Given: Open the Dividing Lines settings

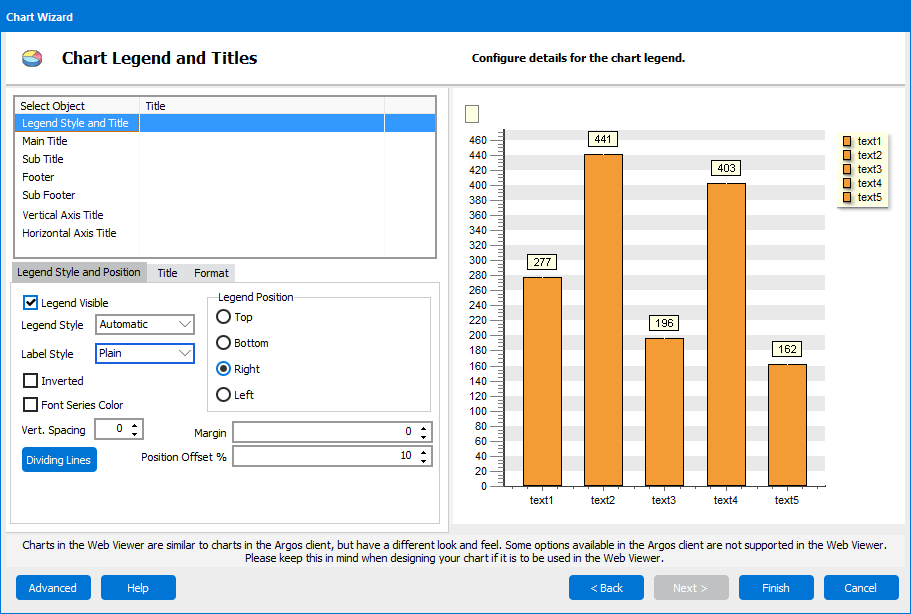Looking at the screenshot, I should pyautogui.click(x=58, y=459).
